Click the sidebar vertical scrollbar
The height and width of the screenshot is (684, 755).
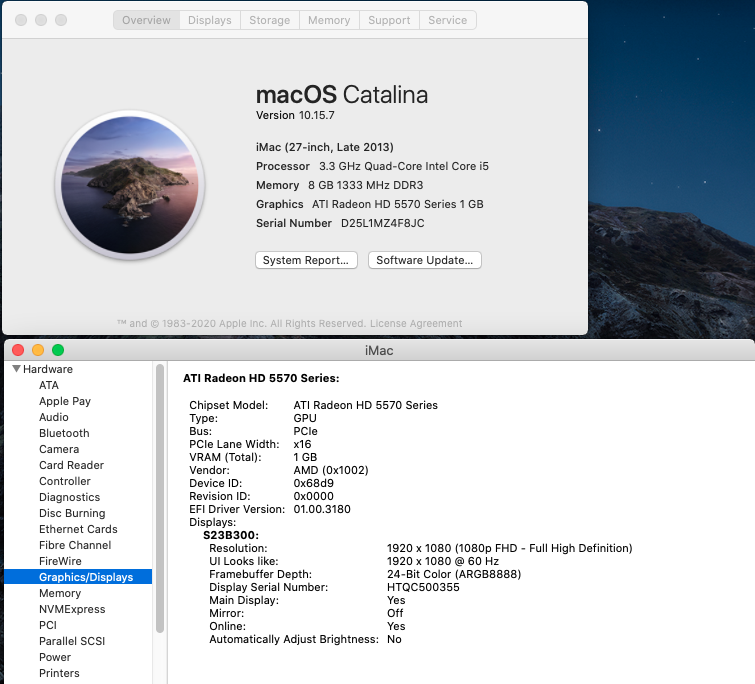coord(160,498)
